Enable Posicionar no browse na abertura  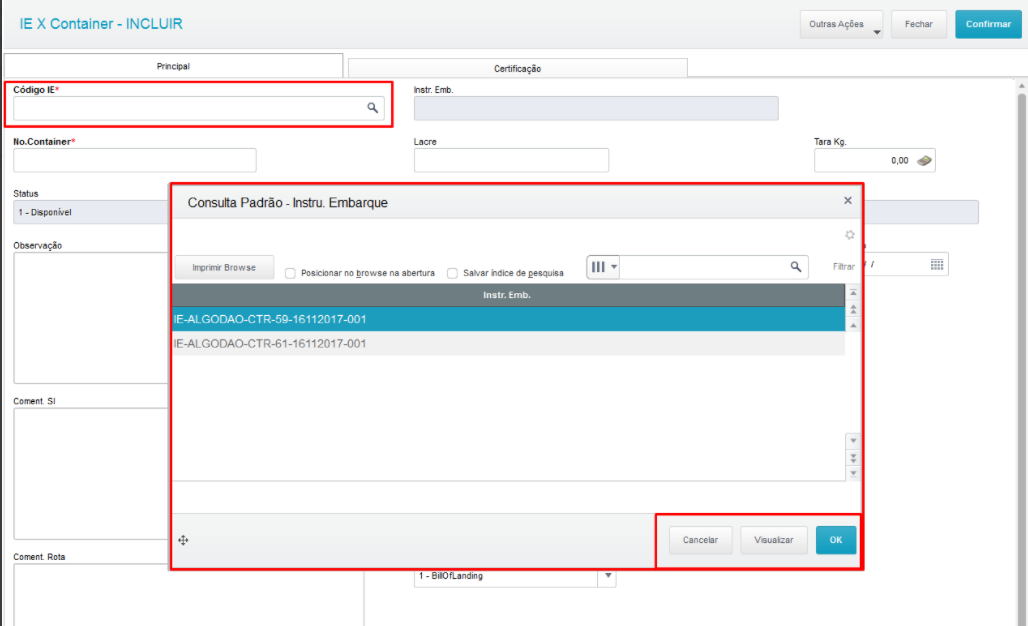tap(290, 273)
